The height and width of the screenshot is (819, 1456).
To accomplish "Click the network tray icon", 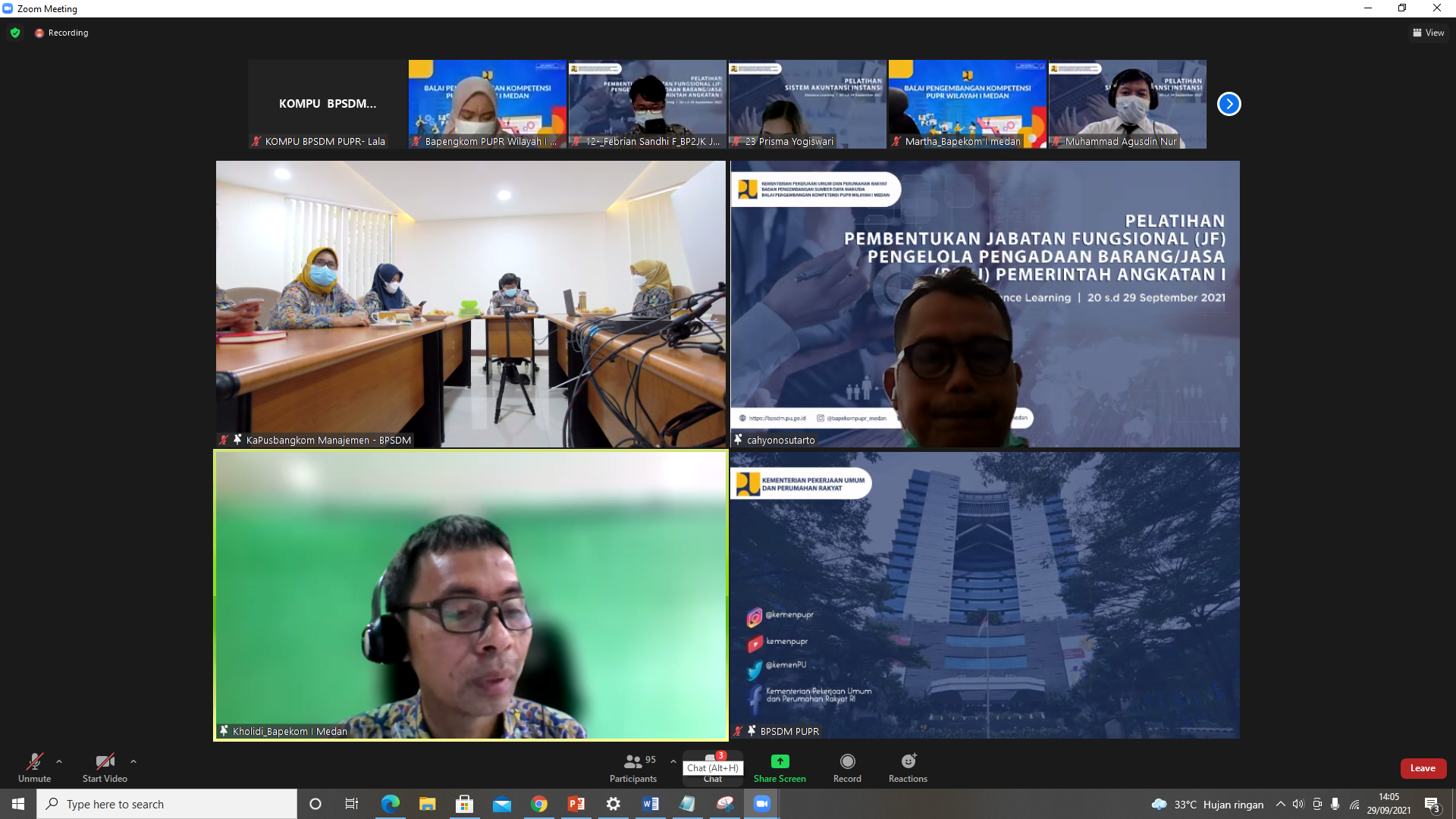I will [x=1354, y=805].
